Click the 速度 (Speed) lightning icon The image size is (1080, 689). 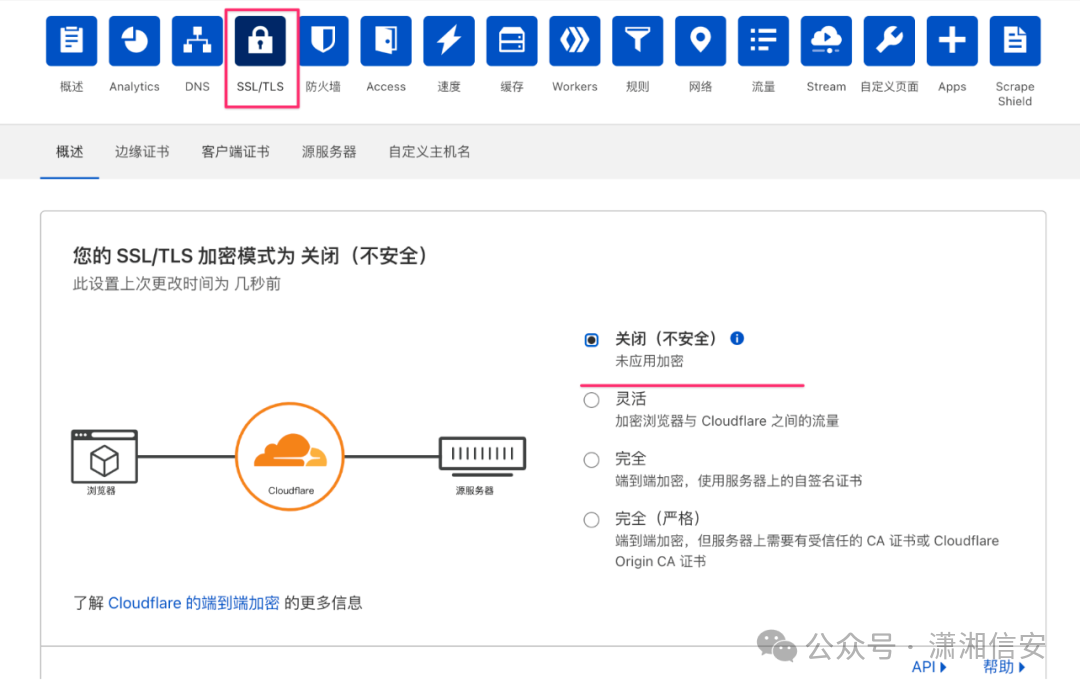(448, 40)
